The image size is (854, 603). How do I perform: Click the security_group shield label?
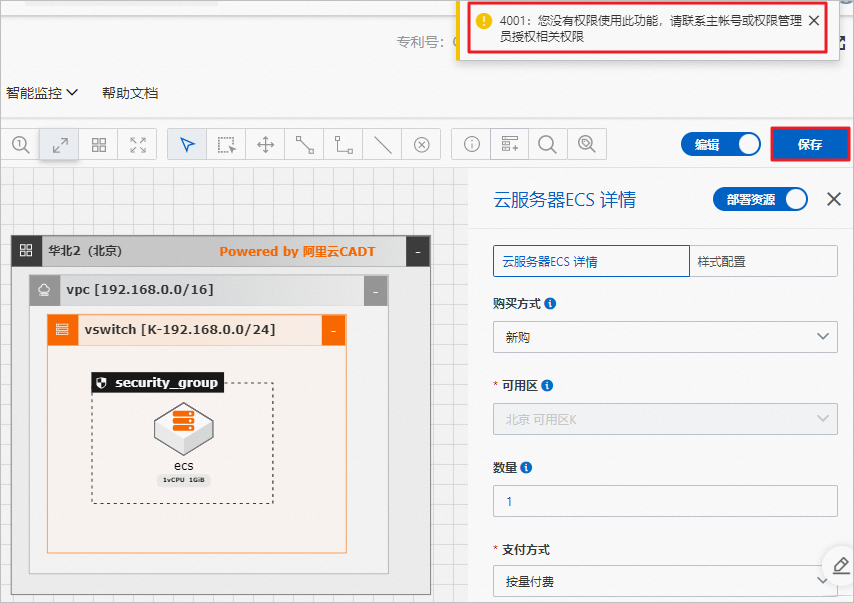[157, 382]
